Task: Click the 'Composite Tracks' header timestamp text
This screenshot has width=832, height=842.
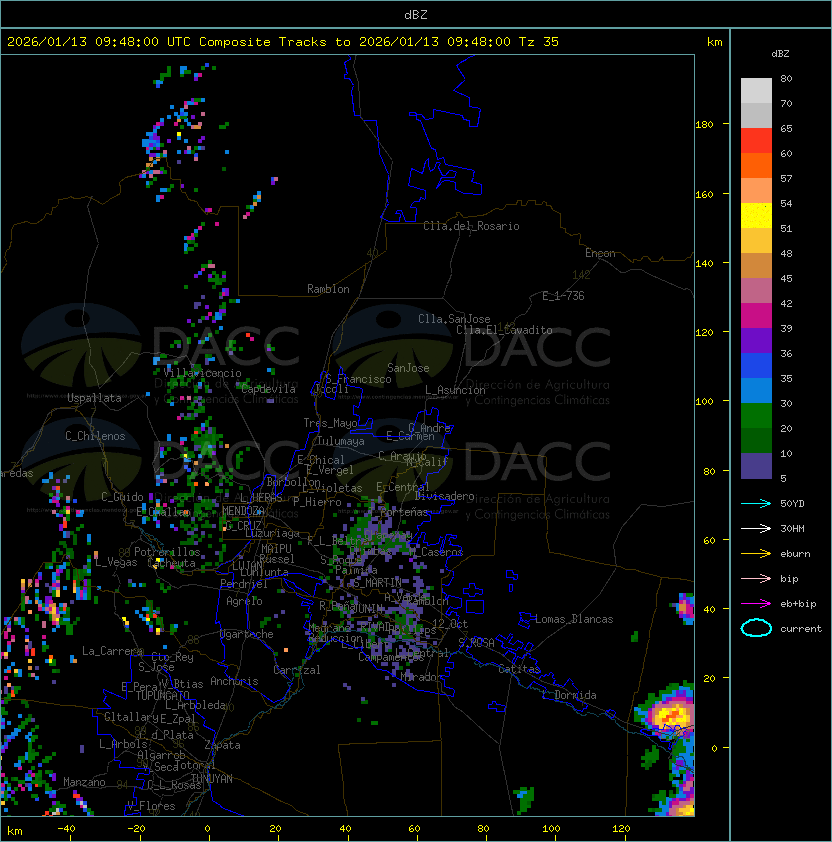Action: point(283,41)
